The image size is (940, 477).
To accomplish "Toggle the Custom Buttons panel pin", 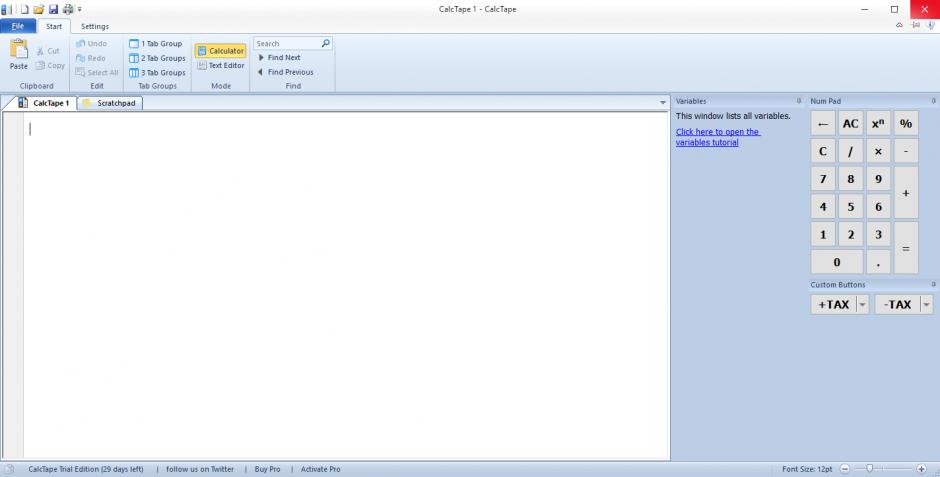I will click(x=933, y=285).
